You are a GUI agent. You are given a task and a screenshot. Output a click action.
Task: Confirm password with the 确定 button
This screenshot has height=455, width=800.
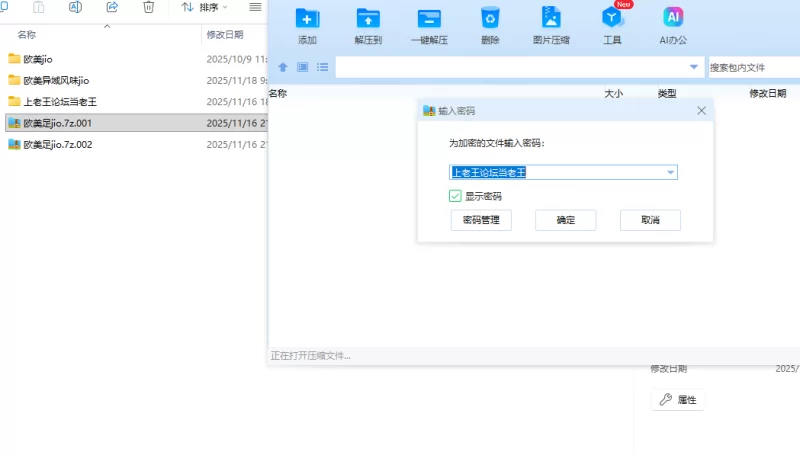(x=565, y=220)
